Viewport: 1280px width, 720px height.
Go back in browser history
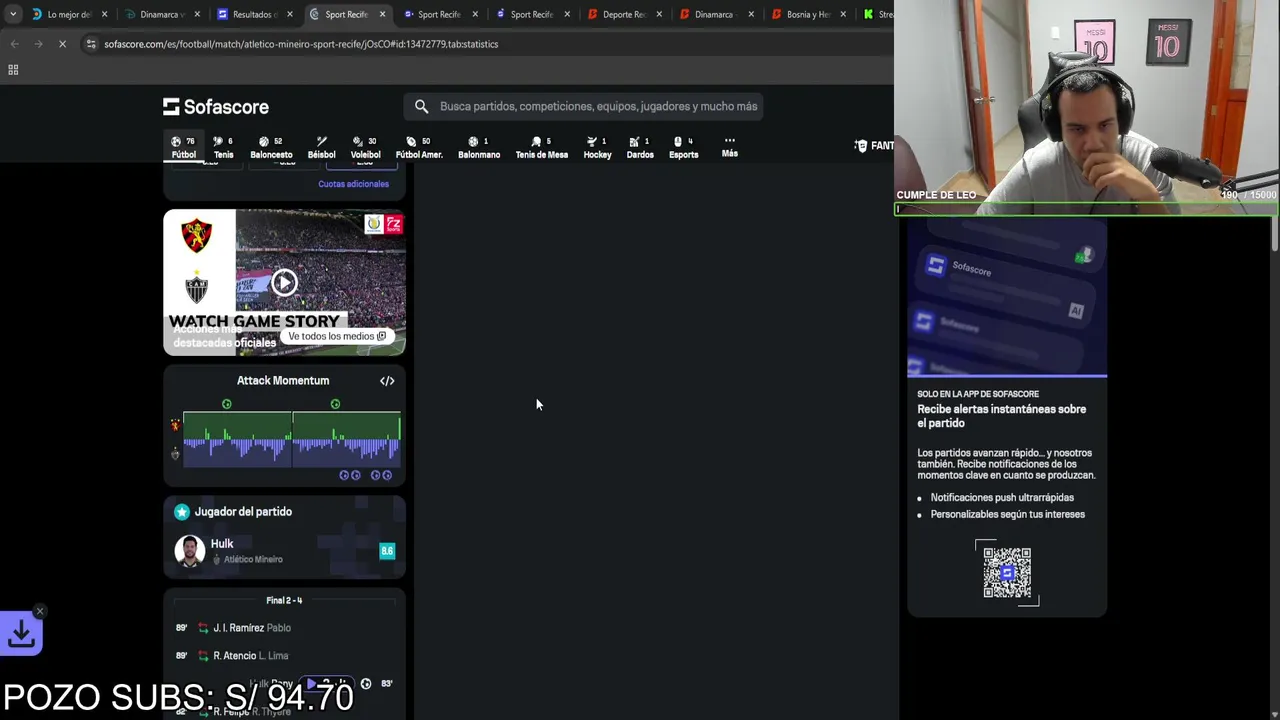(x=14, y=44)
